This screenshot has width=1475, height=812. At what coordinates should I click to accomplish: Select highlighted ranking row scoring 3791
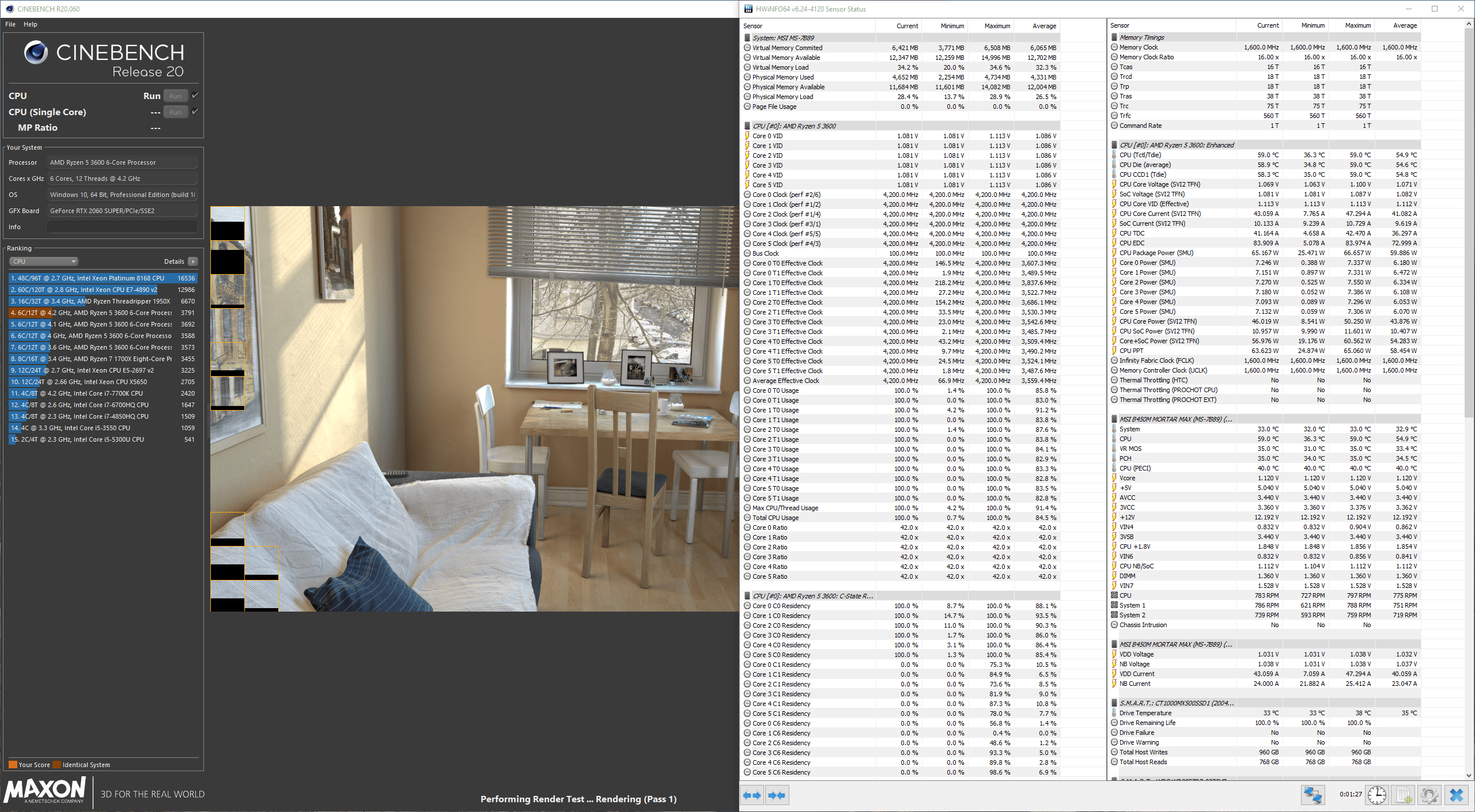[x=103, y=313]
